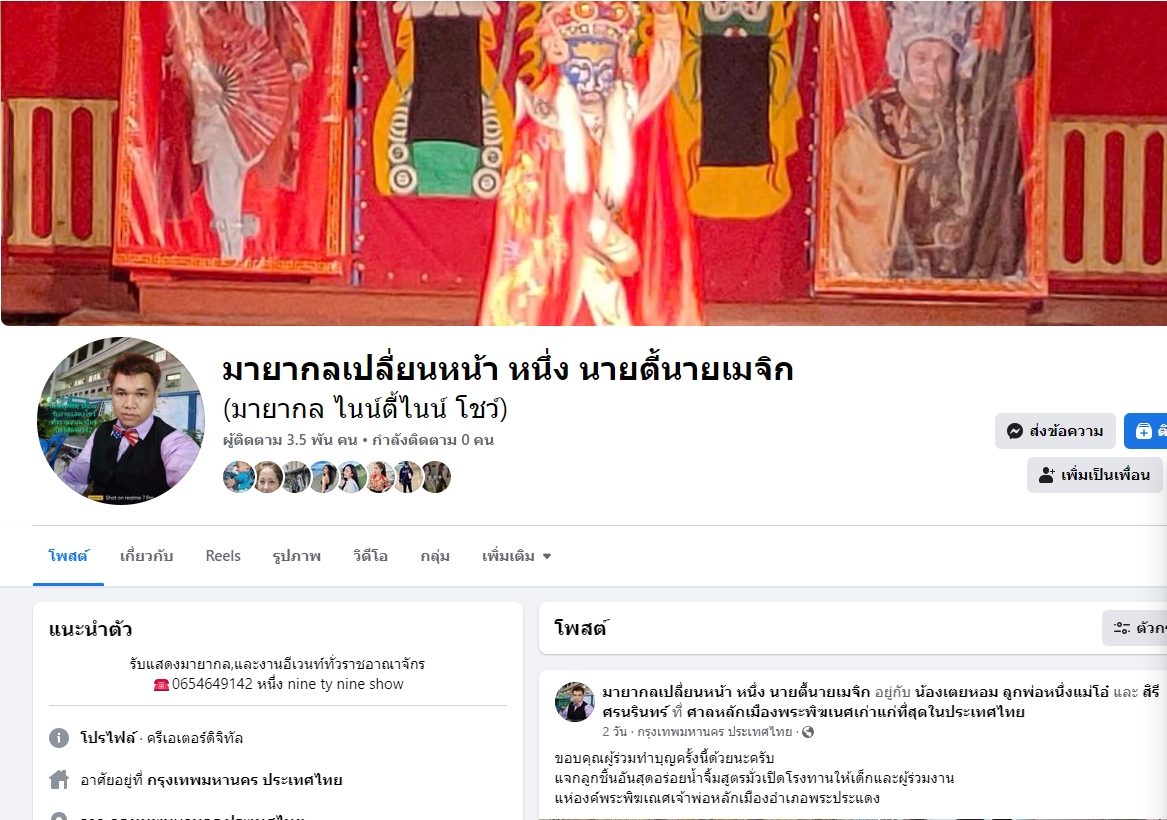Open the large circular profile picture
1167x820 pixels.
click(x=121, y=420)
